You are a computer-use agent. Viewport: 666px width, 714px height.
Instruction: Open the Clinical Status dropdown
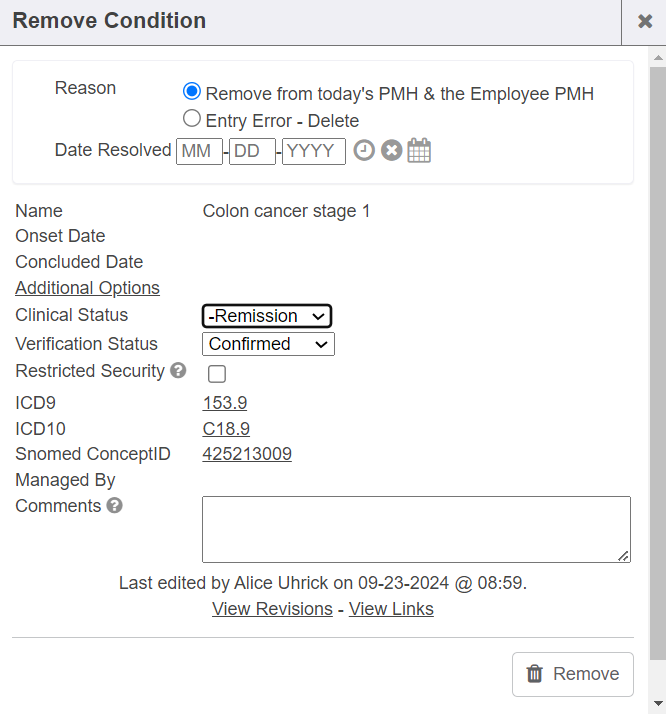[267, 316]
